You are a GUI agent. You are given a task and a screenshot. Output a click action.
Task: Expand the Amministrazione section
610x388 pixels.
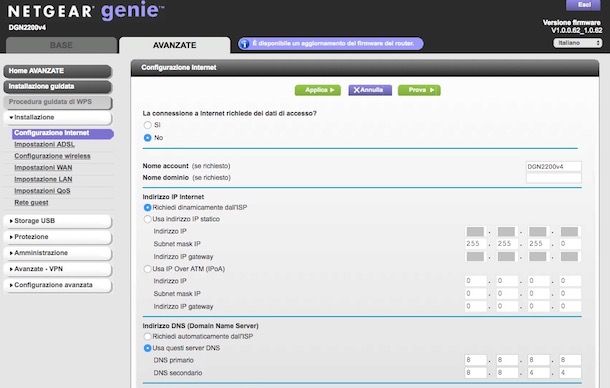tap(58, 253)
